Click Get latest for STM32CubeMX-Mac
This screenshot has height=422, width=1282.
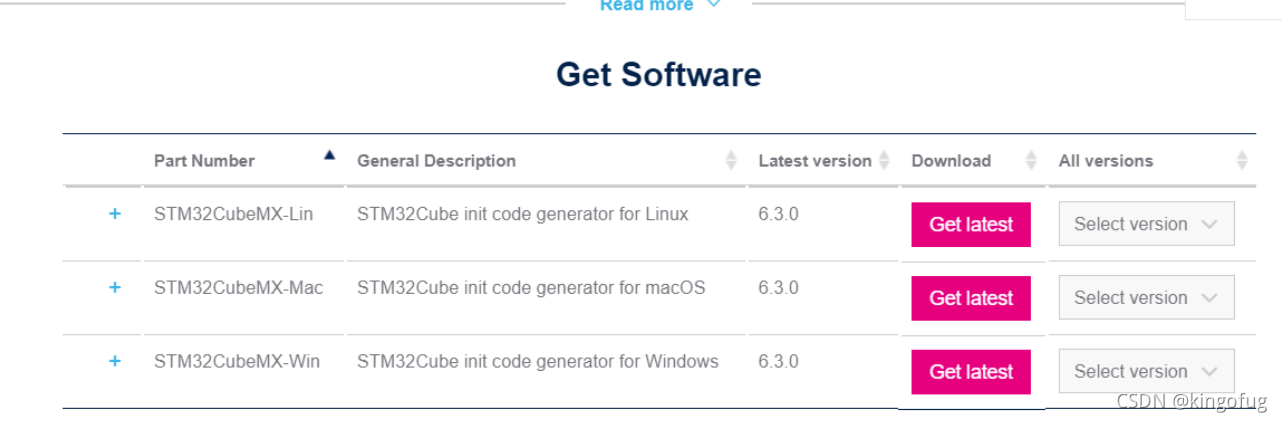(971, 298)
